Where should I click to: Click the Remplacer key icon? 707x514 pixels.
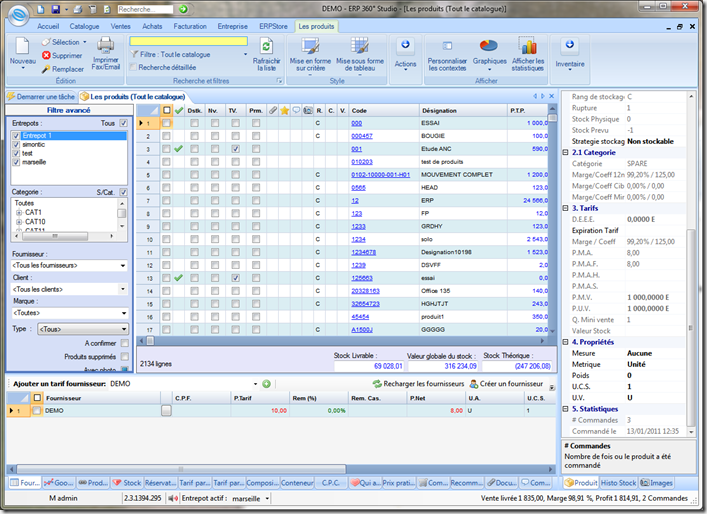coord(46,69)
